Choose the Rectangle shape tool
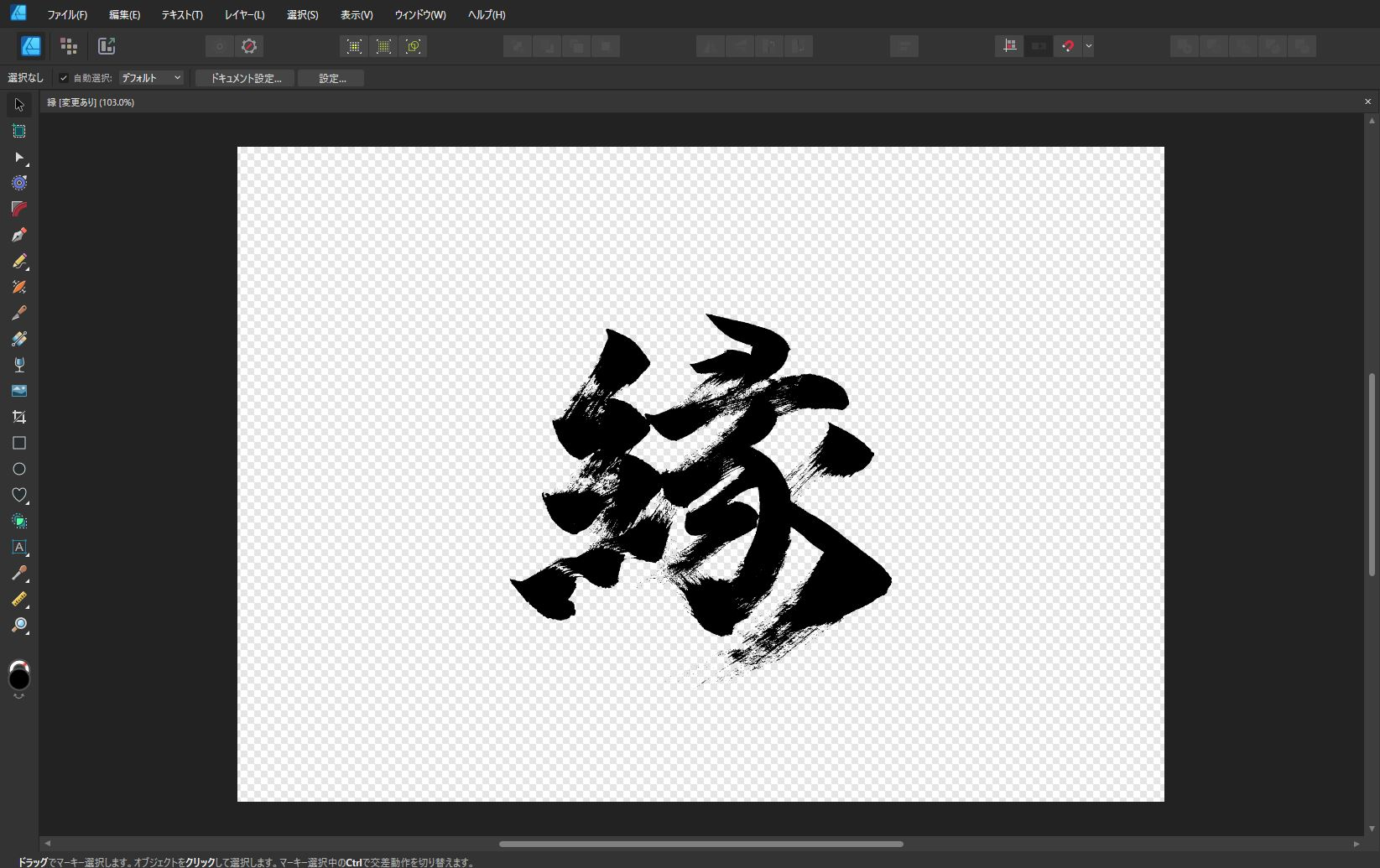 [x=19, y=443]
